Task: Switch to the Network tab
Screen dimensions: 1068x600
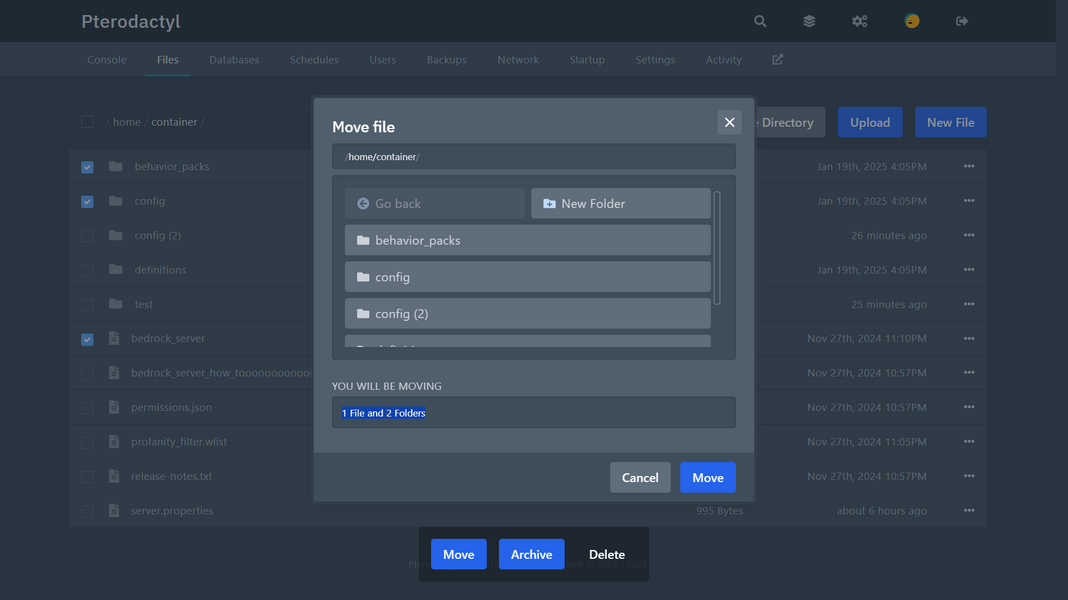Action: 518,59
